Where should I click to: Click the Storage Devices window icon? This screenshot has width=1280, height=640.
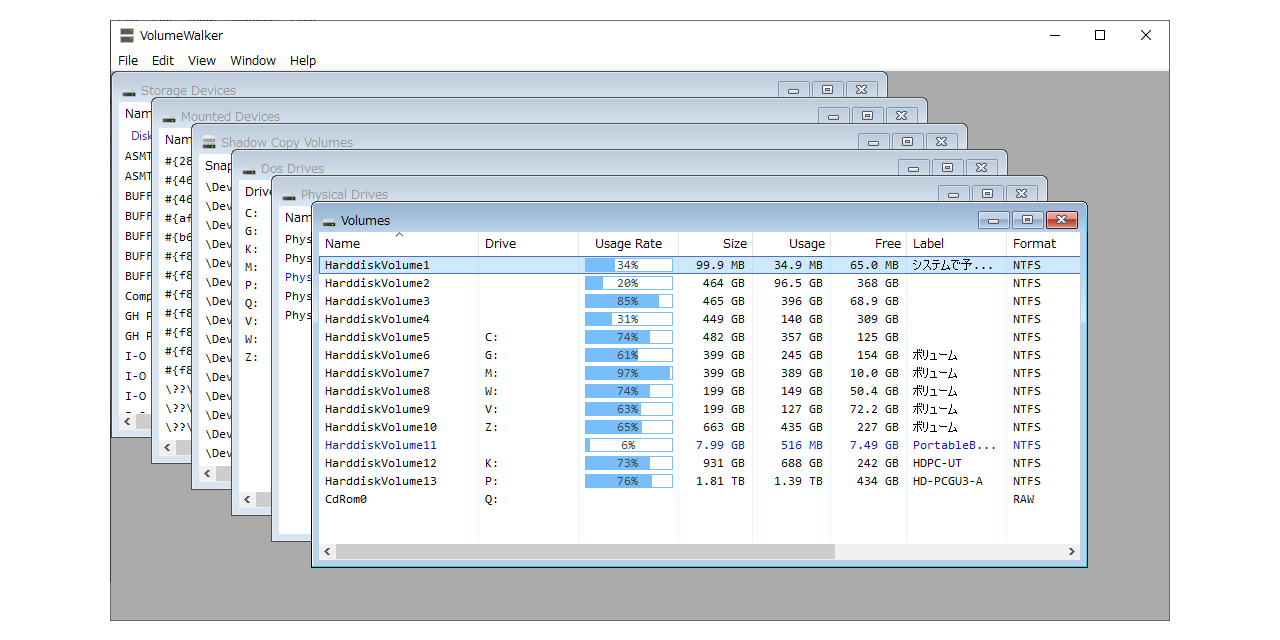[x=128, y=91]
